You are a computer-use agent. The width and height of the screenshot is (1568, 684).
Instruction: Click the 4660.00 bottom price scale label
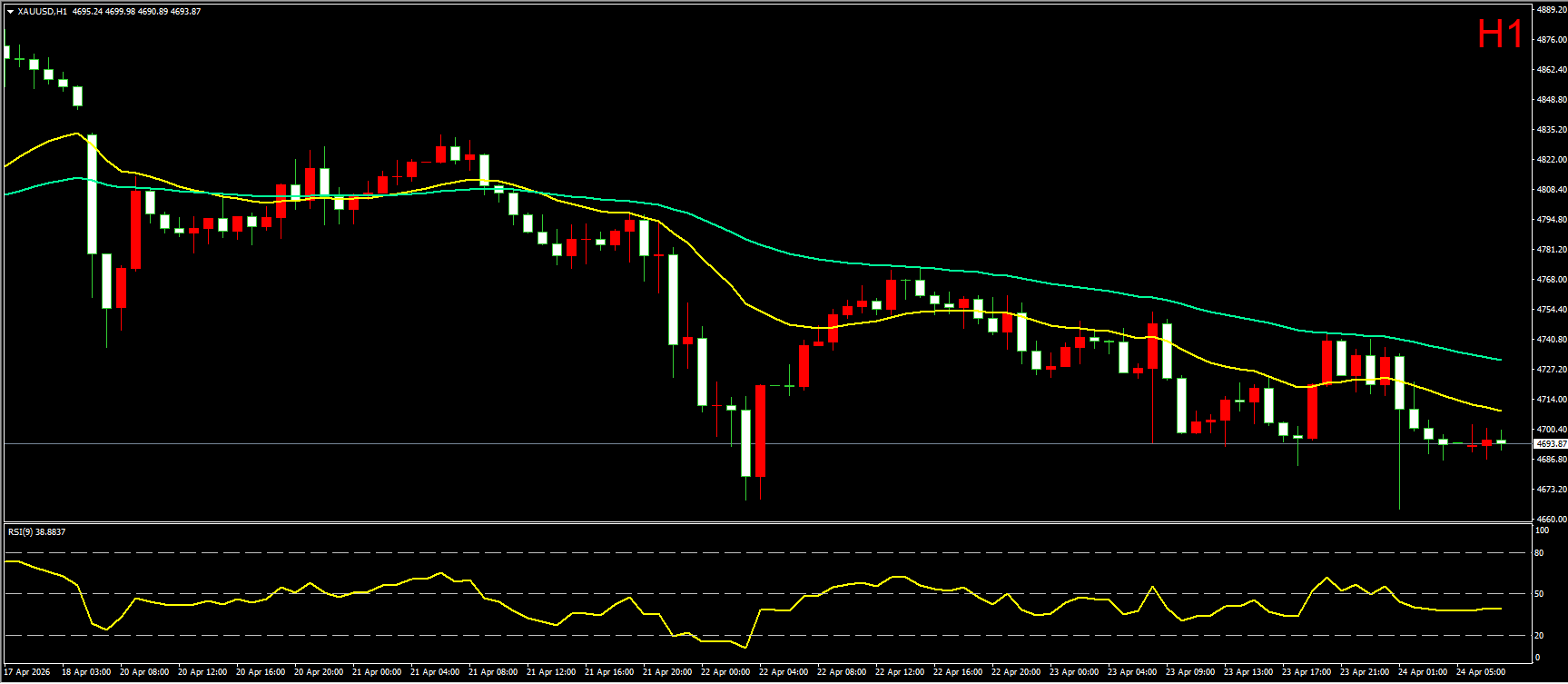pos(1551,520)
